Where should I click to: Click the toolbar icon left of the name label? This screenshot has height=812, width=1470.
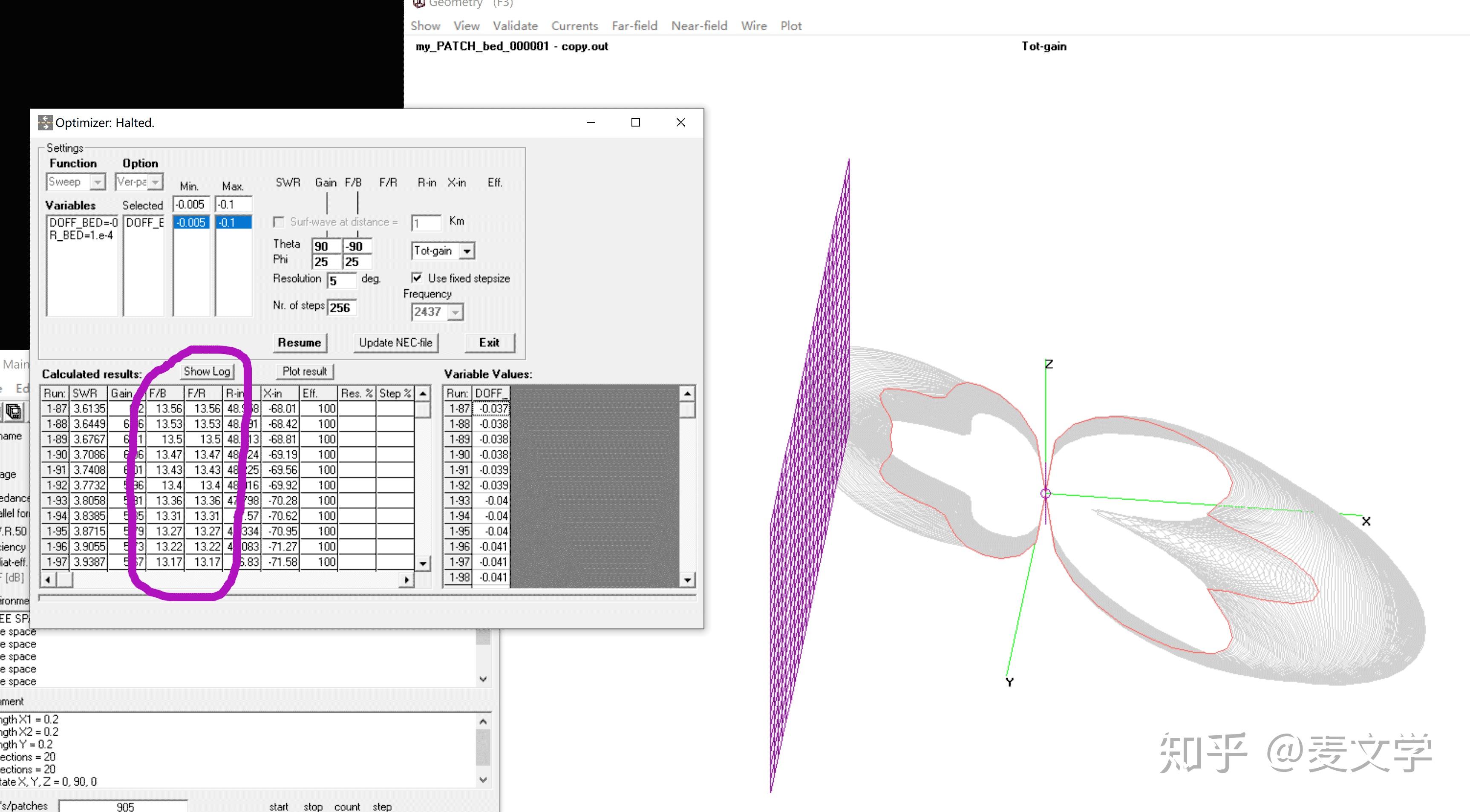14,412
